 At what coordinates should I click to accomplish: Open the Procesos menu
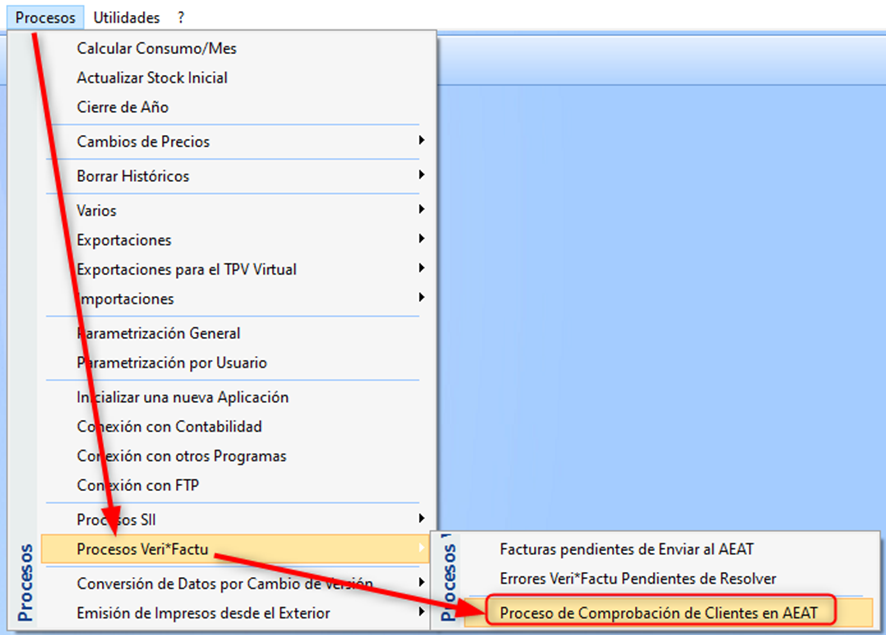(45, 17)
